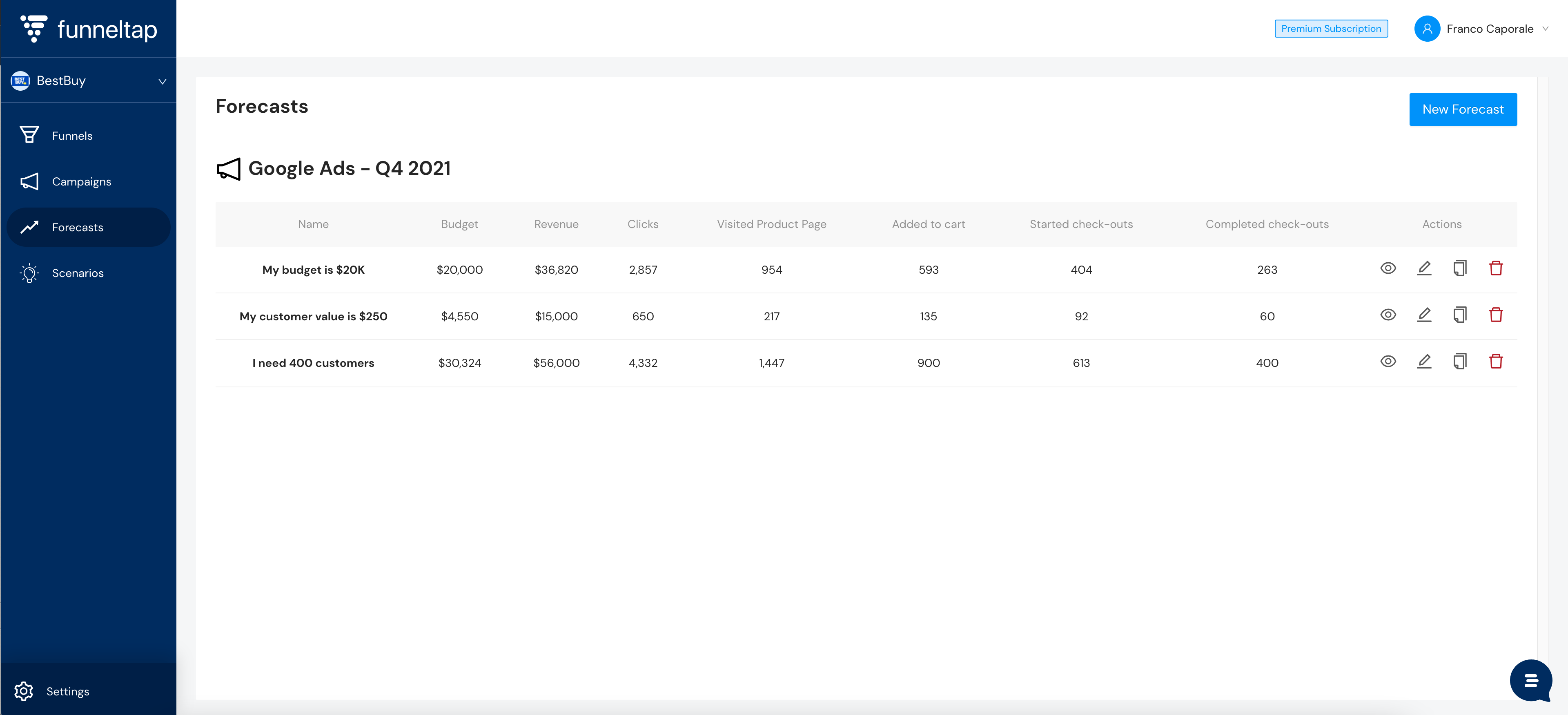
Task: Switch to the Scenarios section
Action: 78,273
